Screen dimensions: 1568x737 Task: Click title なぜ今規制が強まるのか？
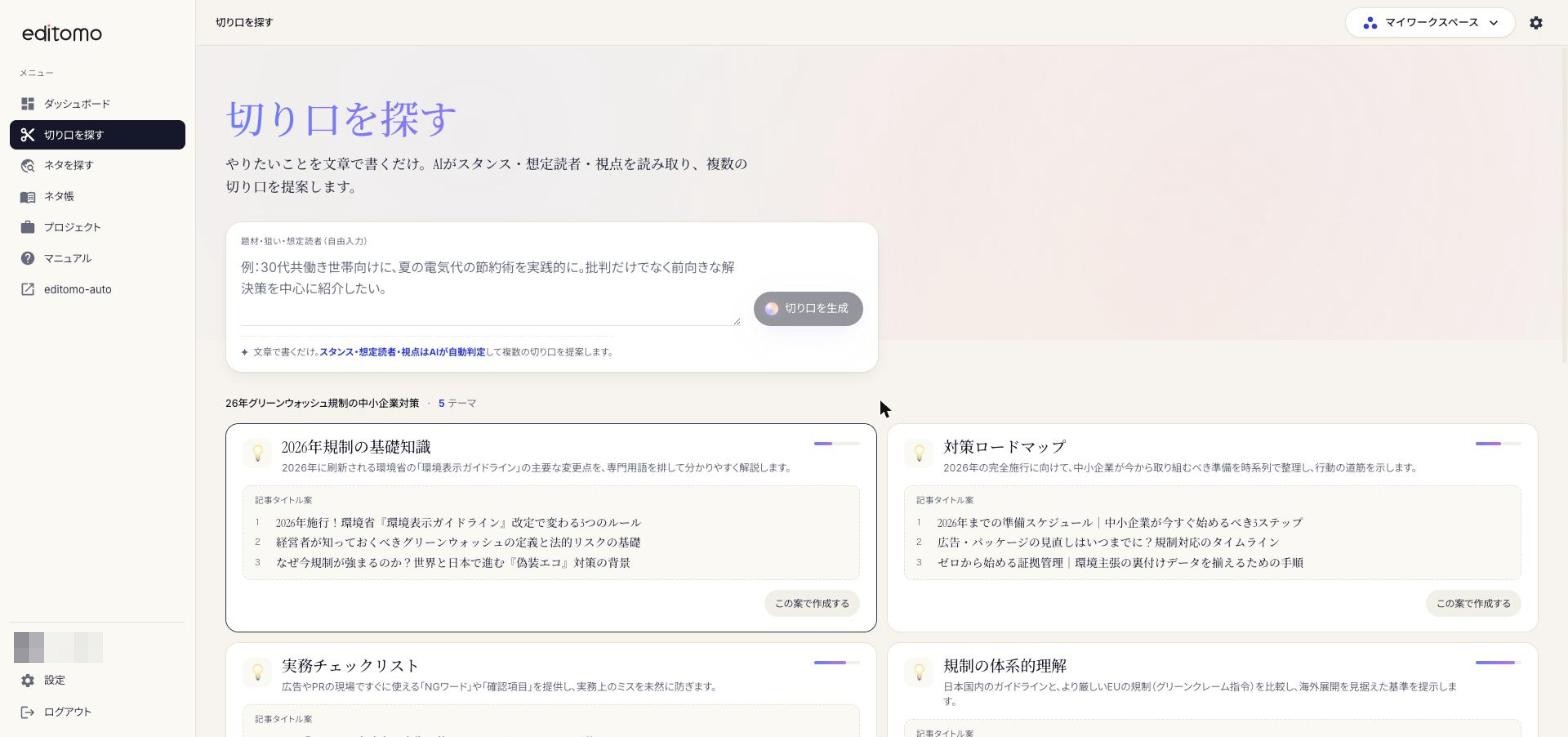click(453, 563)
